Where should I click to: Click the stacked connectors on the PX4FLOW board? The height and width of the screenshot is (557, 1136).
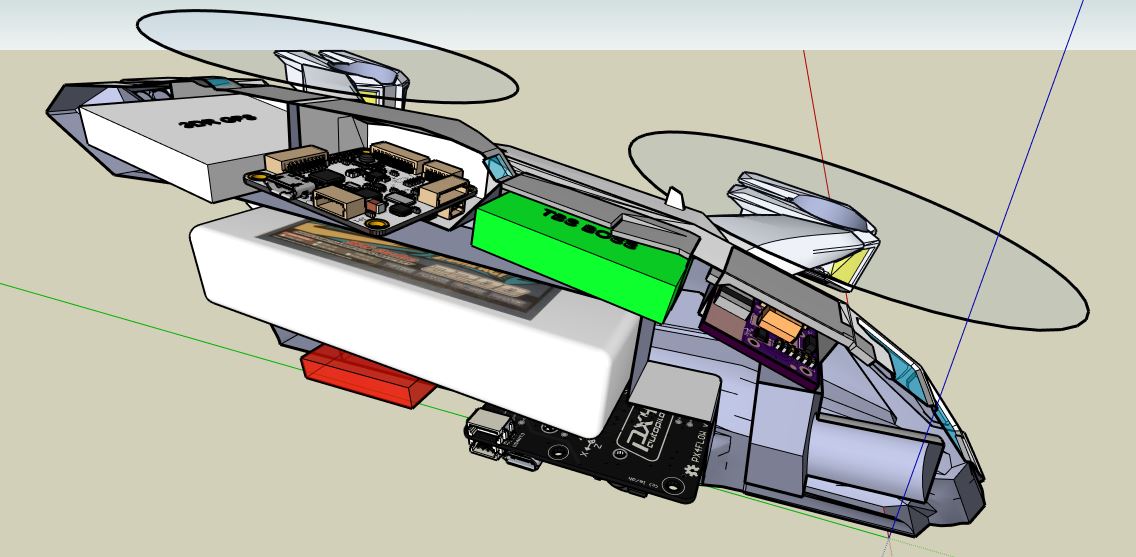(490, 432)
